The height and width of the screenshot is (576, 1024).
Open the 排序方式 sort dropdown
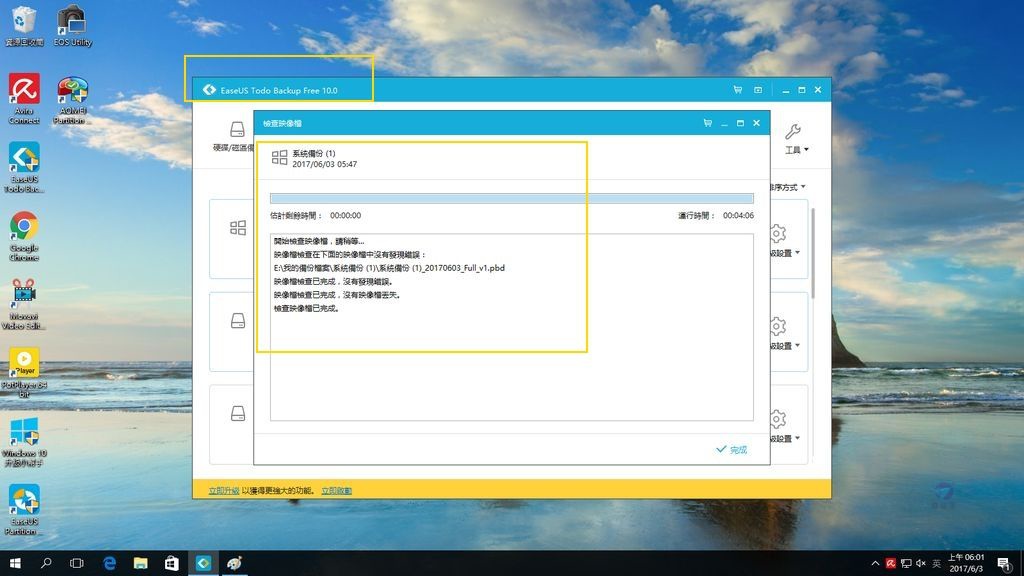coord(788,187)
